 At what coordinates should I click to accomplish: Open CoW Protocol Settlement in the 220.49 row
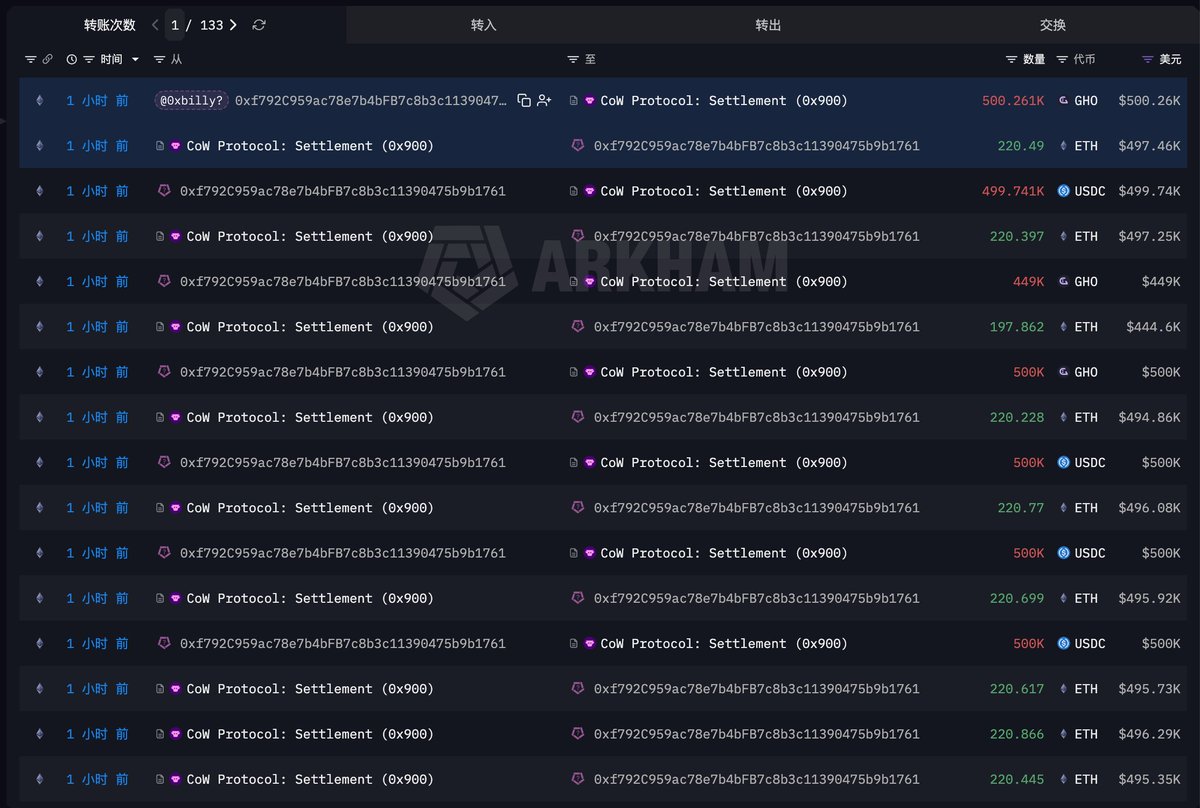click(x=310, y=146)
